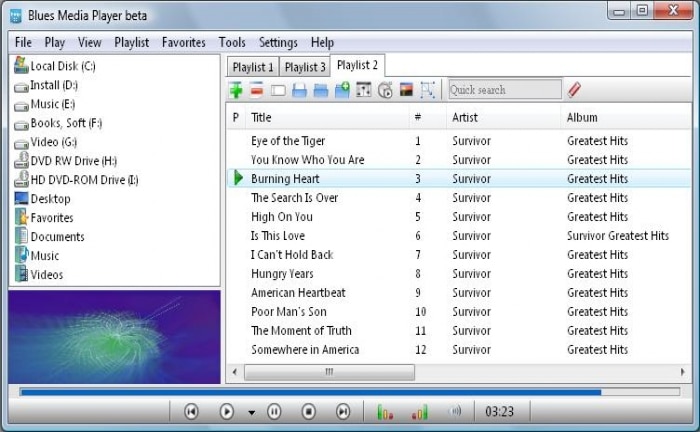Click the horizontal scrollbar right arrow
The height and width of the screenshot is (432, 700).
point(682,372)
